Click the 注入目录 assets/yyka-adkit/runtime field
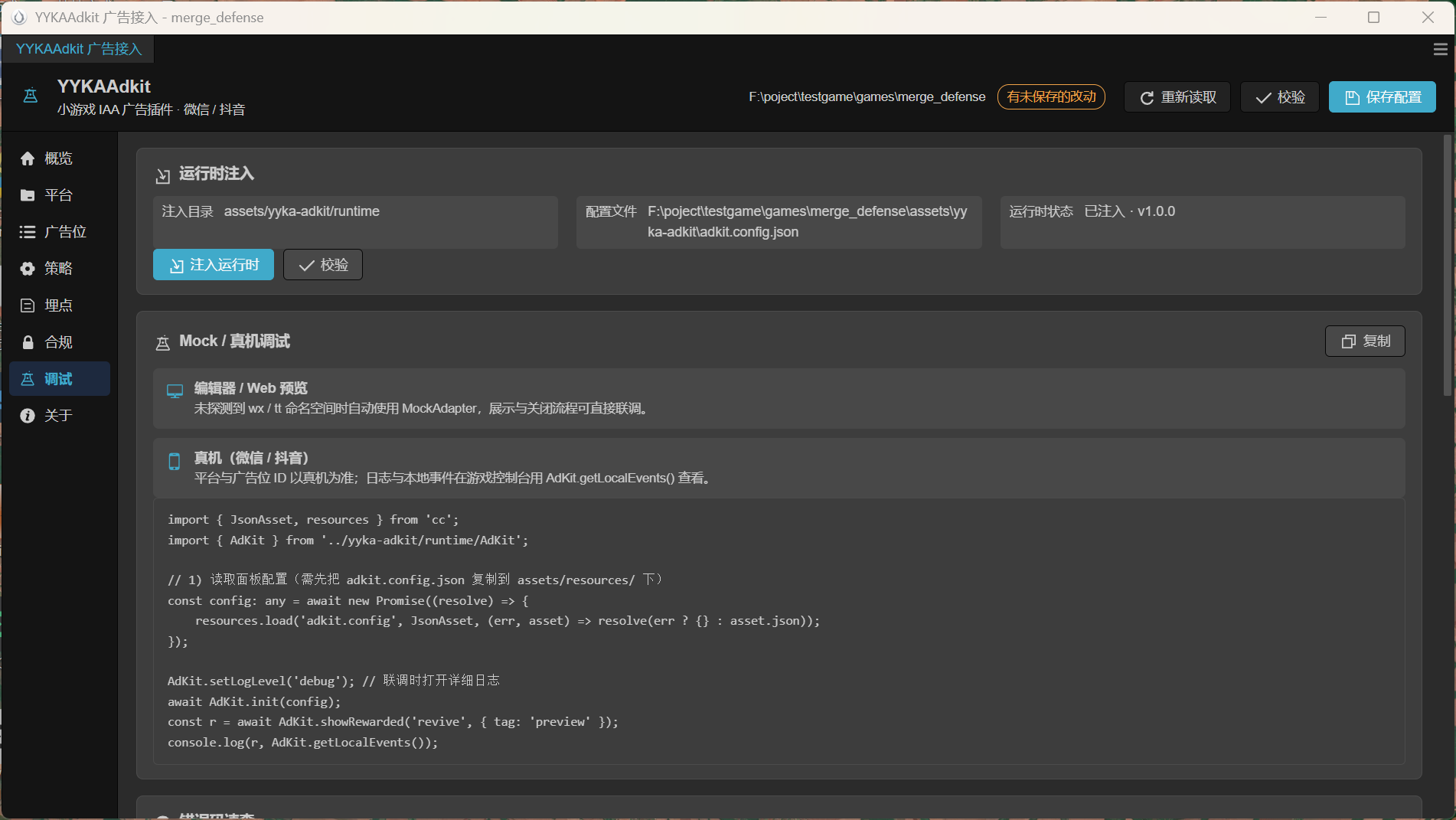Viewport: 1456px width, 820px height. 355,222
